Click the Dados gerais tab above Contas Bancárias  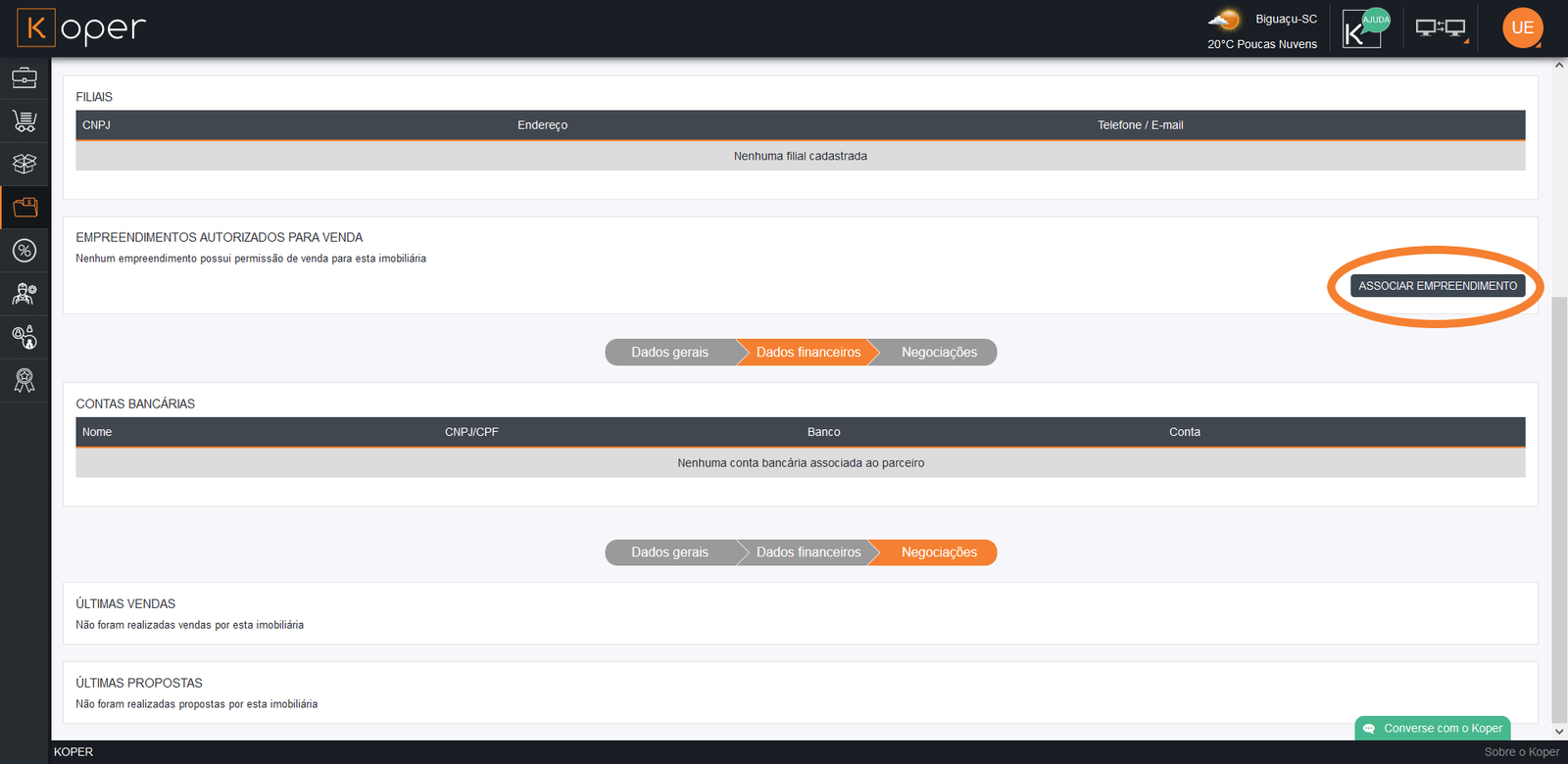point(669,353)
